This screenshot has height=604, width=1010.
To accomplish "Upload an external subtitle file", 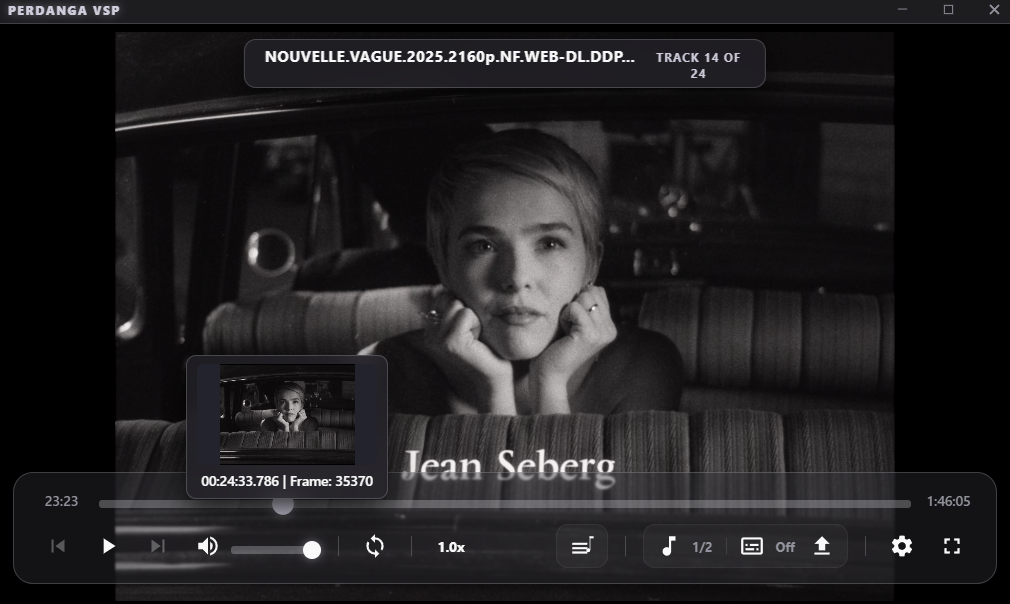I will (x=822, y=546).
